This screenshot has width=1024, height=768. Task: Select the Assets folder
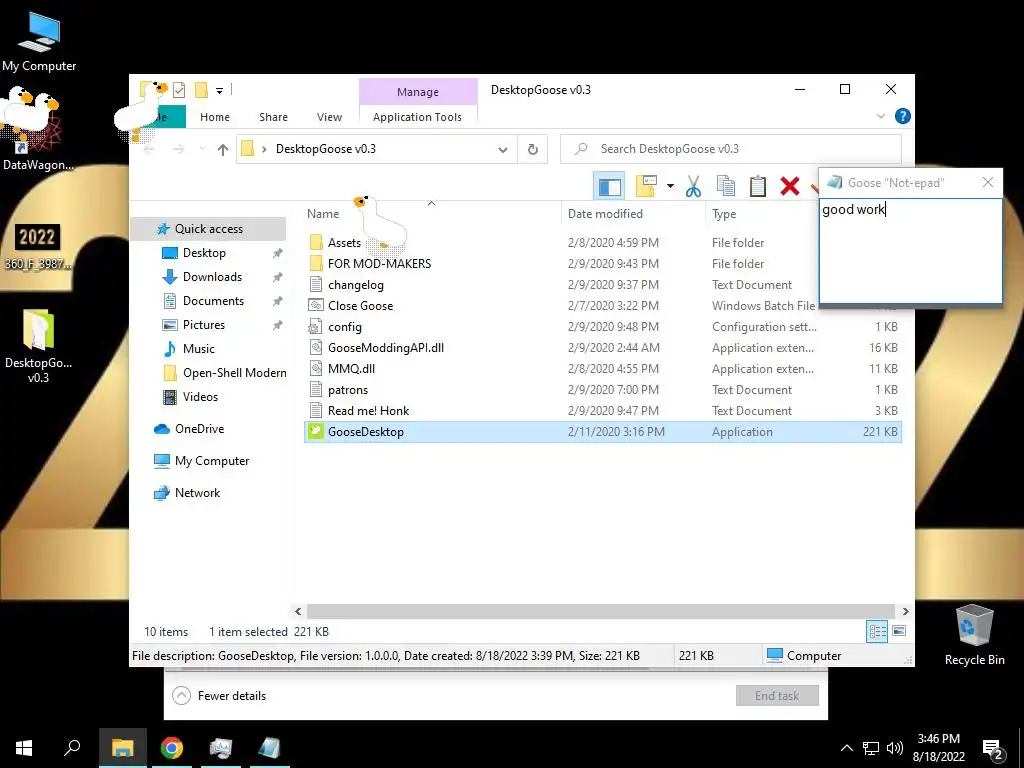point(344,243)
